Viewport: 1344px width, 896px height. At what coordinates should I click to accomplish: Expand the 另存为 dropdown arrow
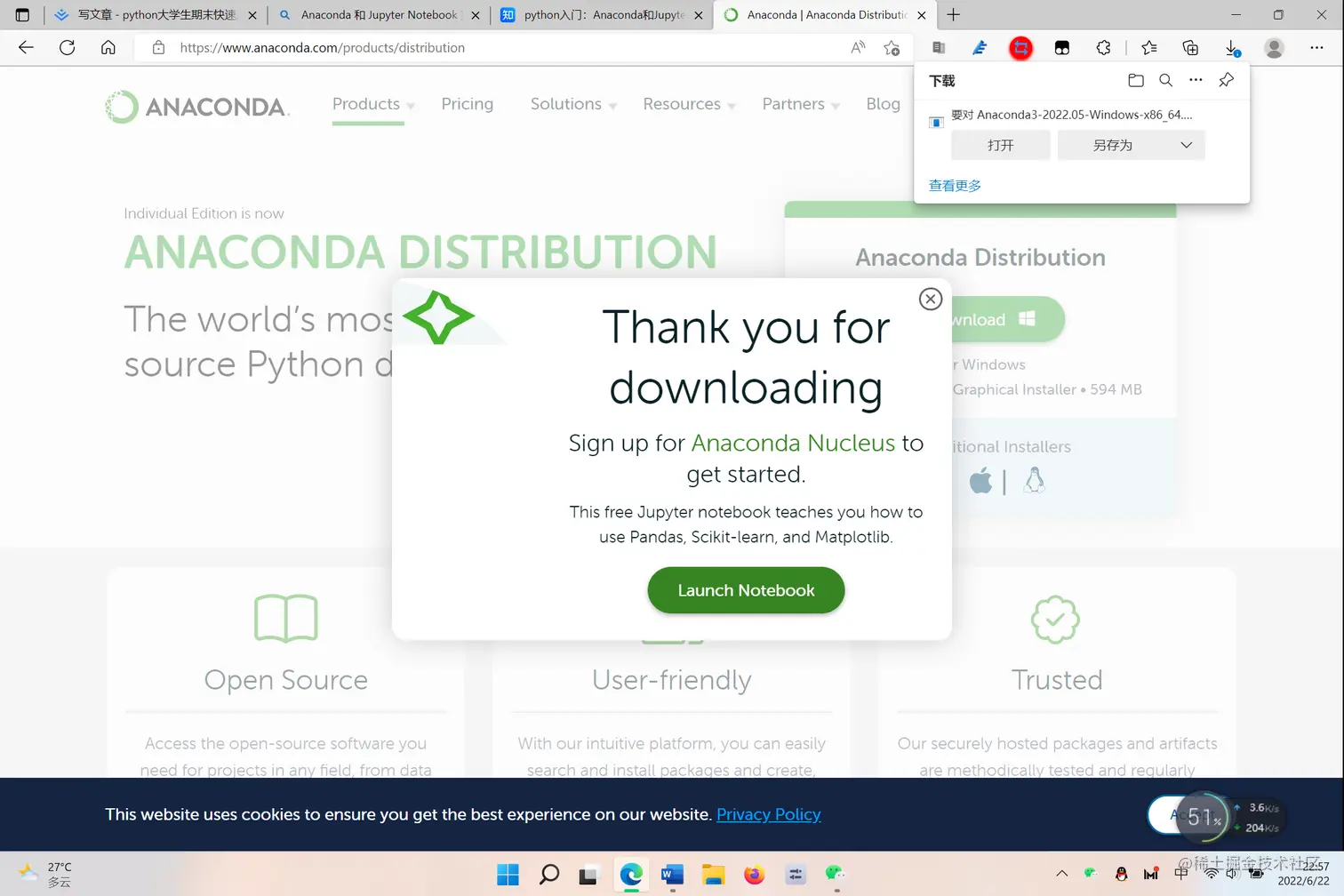pyautogui.click(x=1186, y=145)
